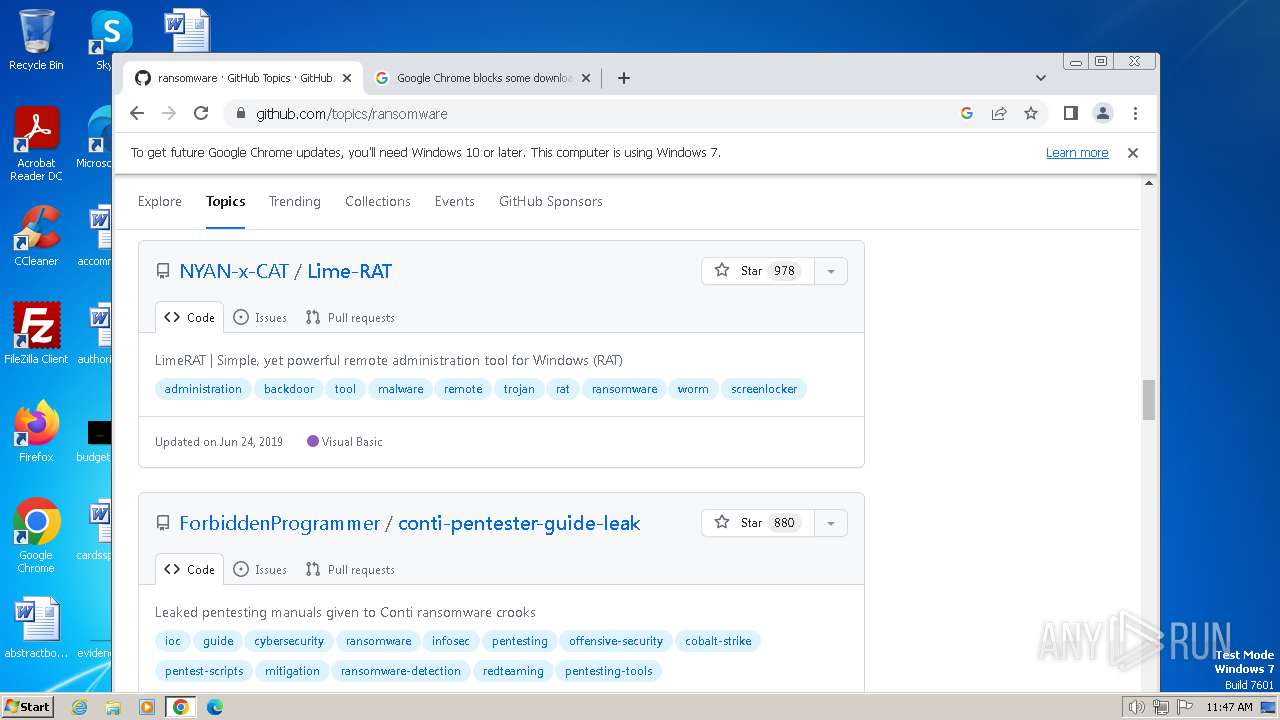Screen dimensions: 1280x720
Task: Click the Windows Start button
Action: (27, 706)
